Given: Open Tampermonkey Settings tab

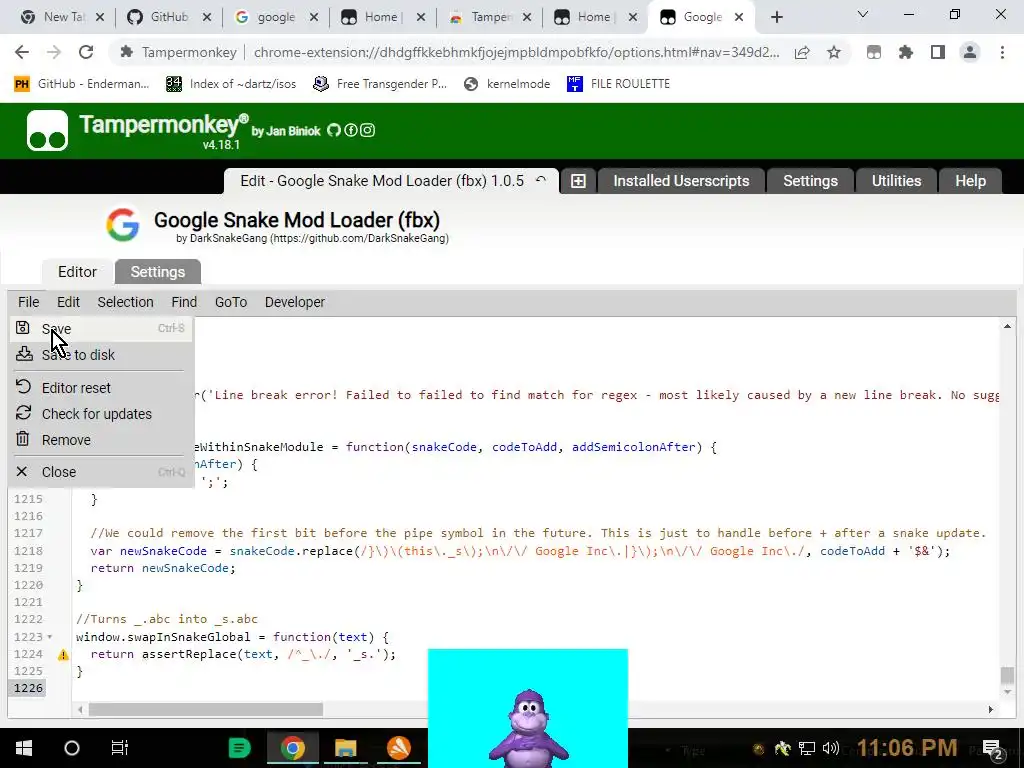Looking at the screenshot, I should click(810, 181).
